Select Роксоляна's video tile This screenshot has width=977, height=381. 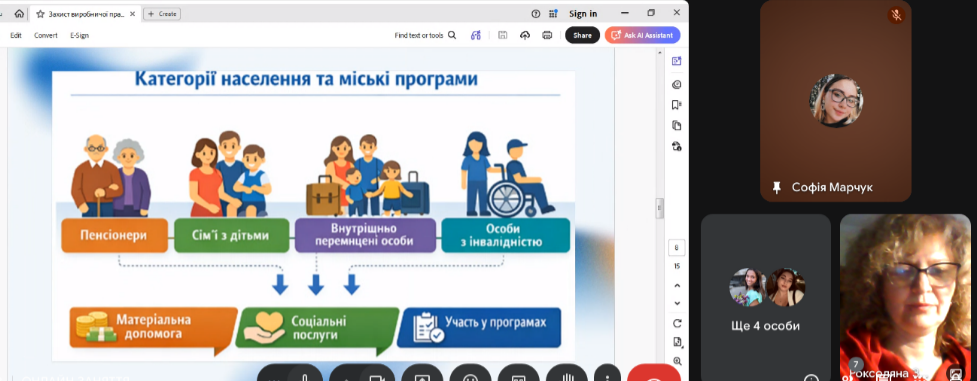pos(905,297)
